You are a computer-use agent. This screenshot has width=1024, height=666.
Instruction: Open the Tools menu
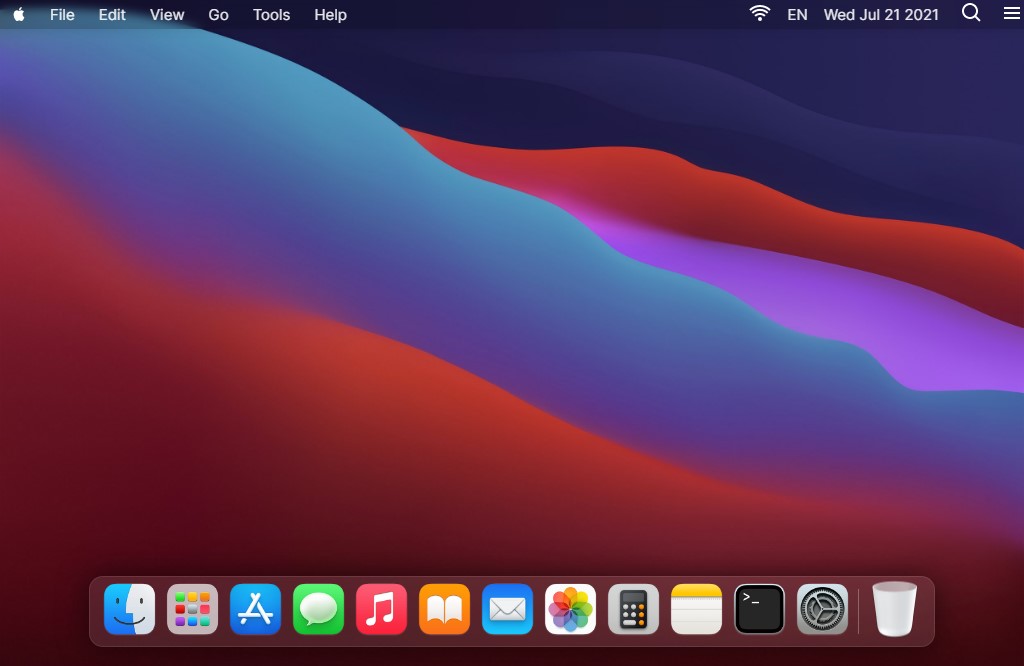click(271, 14)
